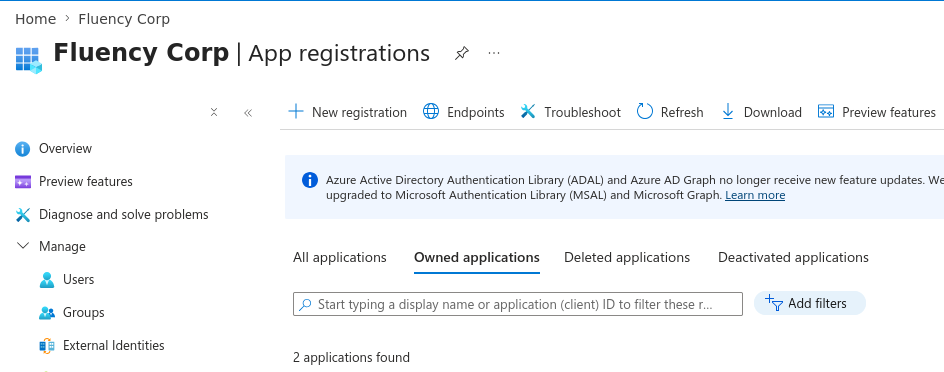Click the blue info icon in banner

click(x=309, y=180)
